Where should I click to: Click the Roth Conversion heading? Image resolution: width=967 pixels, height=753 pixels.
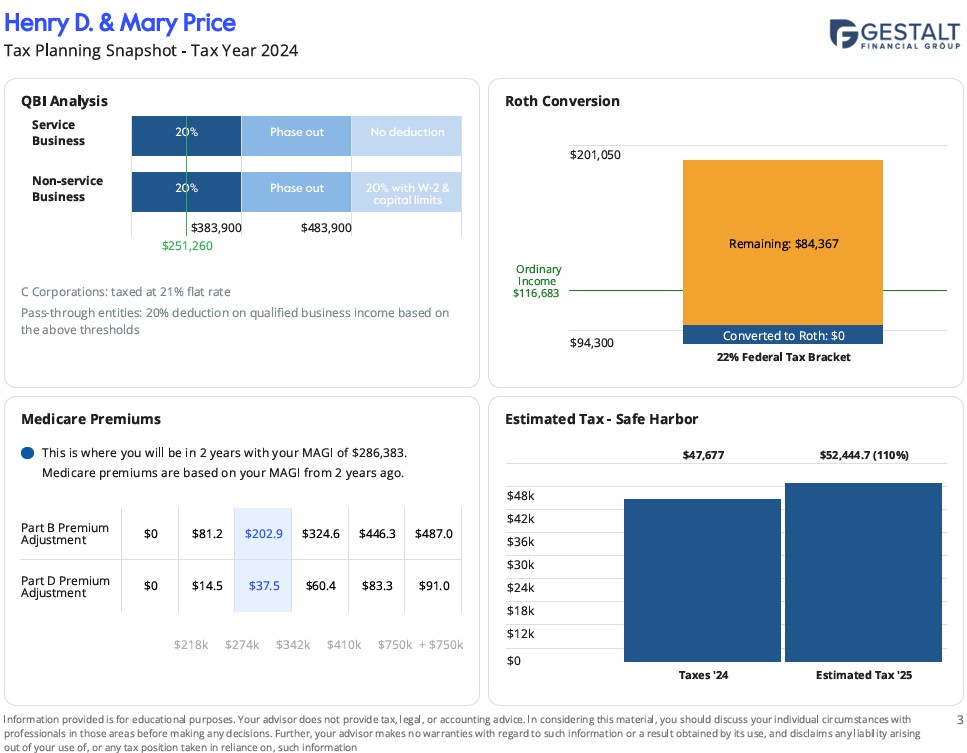pyautogui.click(x=562, y=101)
